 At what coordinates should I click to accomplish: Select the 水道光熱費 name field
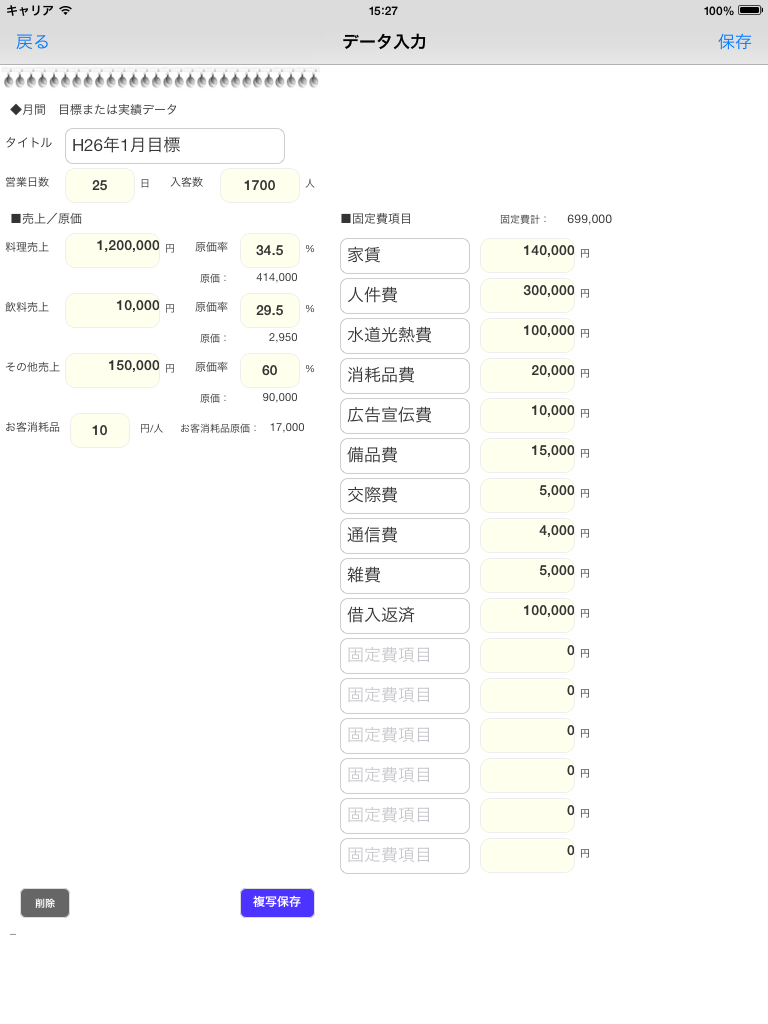405,336
